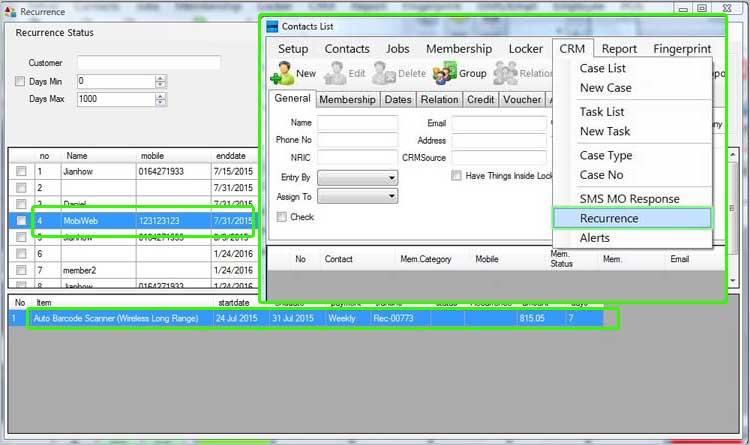Toggle Have Things Inside Locker checkbox
The height and width of the screenshot is (445, 750).
point(456,176)
